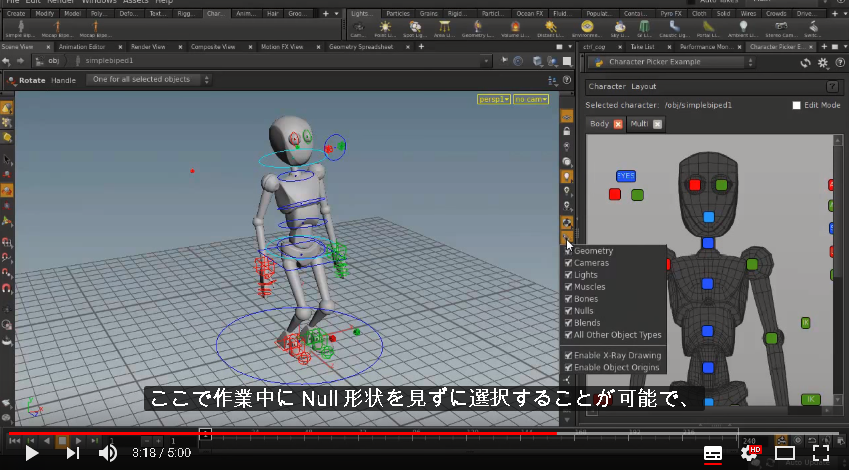This screenshot has width=849, height=470.
Task: Open the persp1 viewport dropdown
Action: [x=494, y=99]
